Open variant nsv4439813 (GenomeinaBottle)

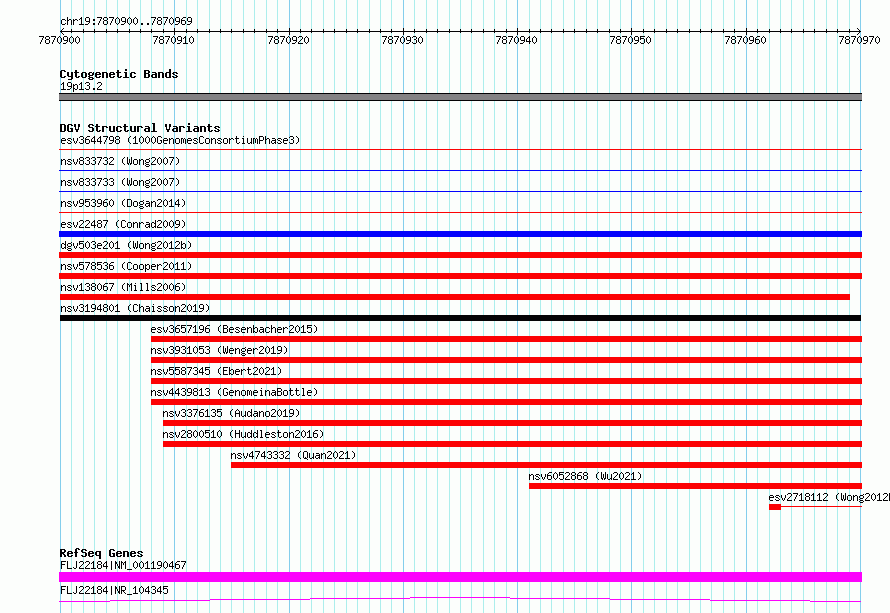pos(234,392)
